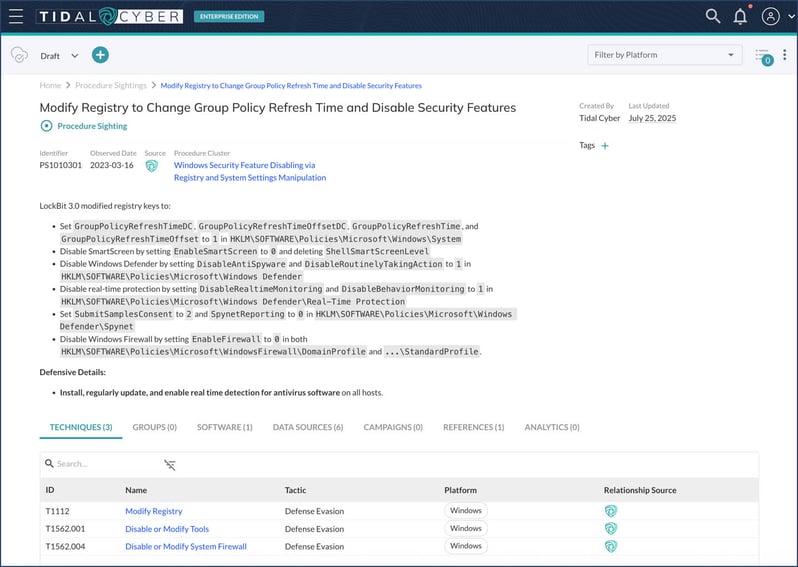The width and height of the screenshot is (798, 567).
Task: Go to Home breadcrumb
Action: tap(50, 86)
